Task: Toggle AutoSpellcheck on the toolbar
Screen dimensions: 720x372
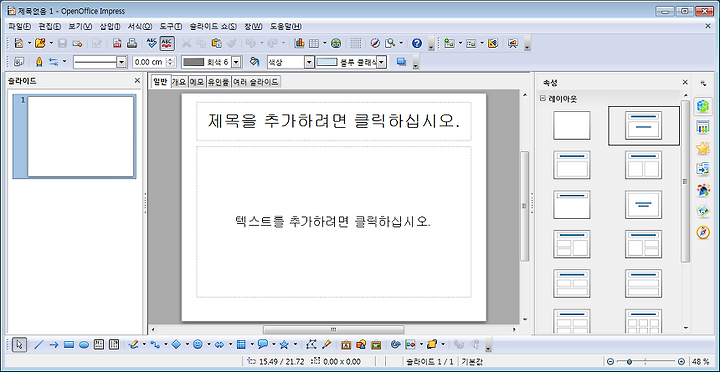Action: pyautogui.click(x=167, y=43)
